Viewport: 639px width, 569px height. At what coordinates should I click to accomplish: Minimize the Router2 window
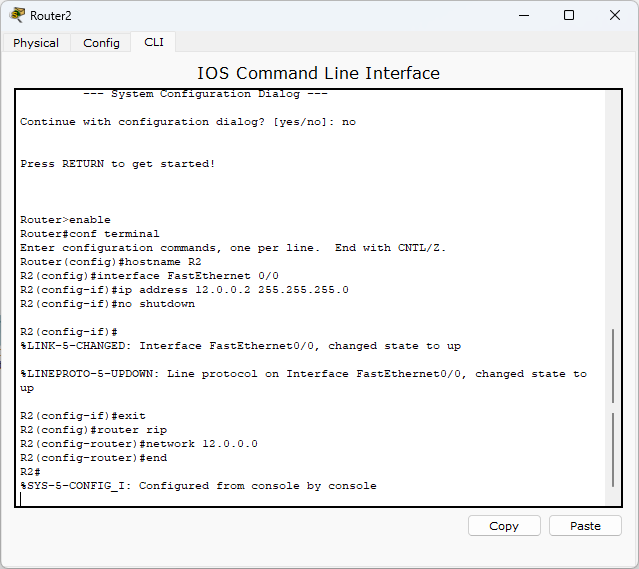524,15
